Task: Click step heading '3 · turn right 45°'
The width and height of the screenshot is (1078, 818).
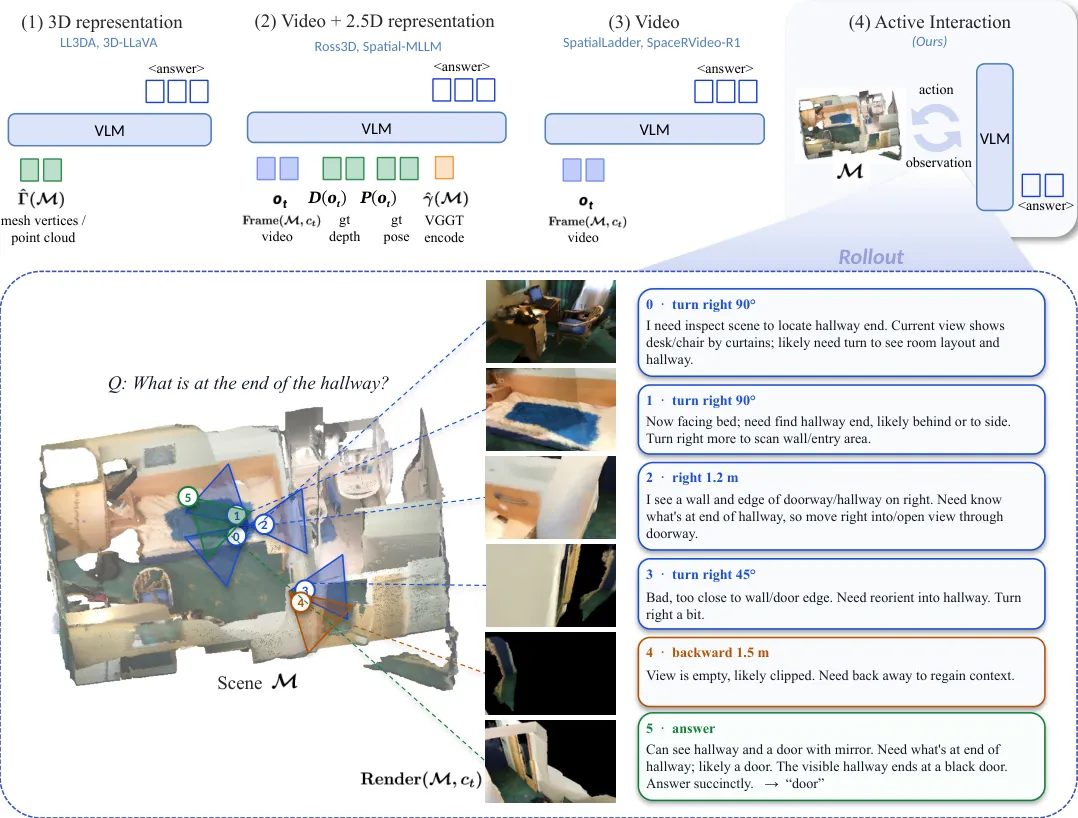Action: [x=701, y=575]
